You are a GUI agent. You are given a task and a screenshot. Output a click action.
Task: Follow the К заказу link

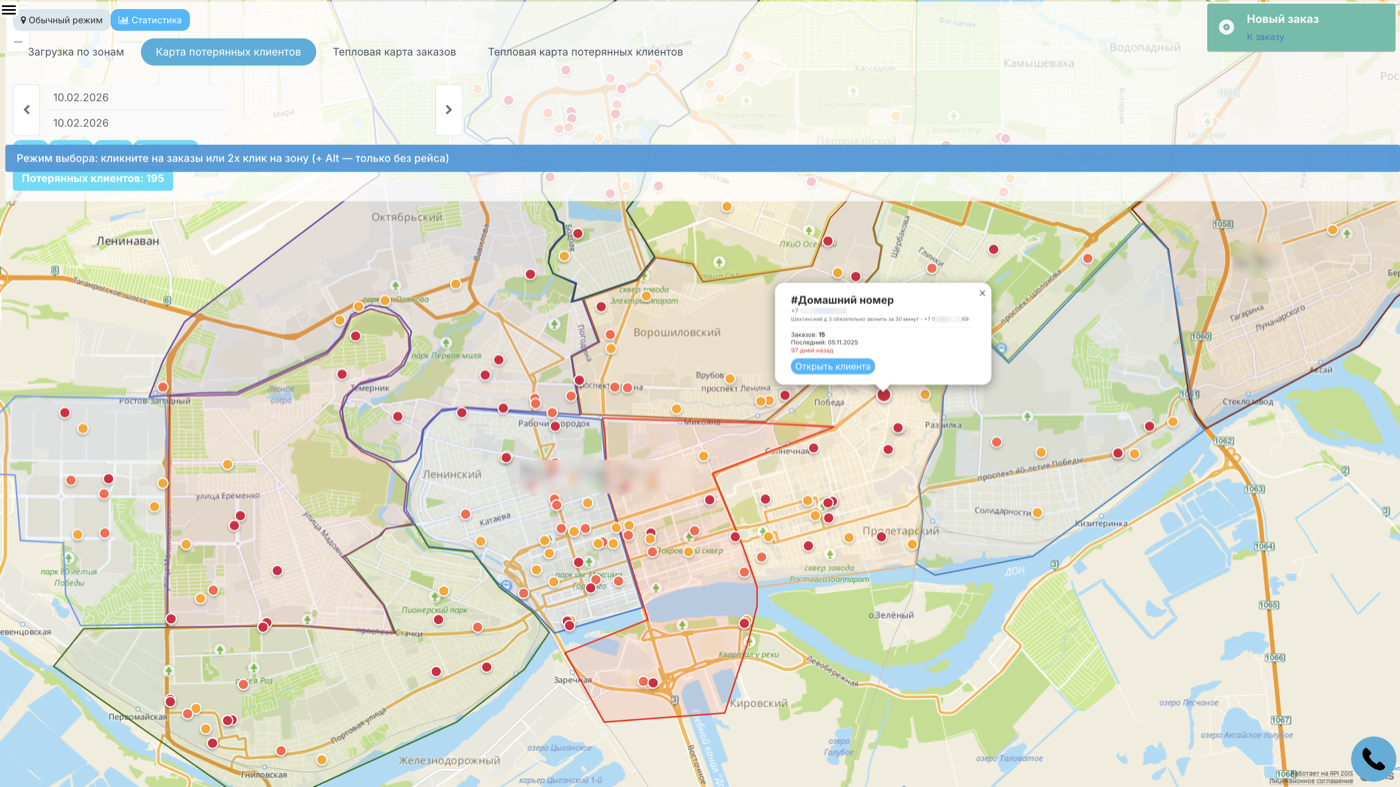click(1265, 37)
